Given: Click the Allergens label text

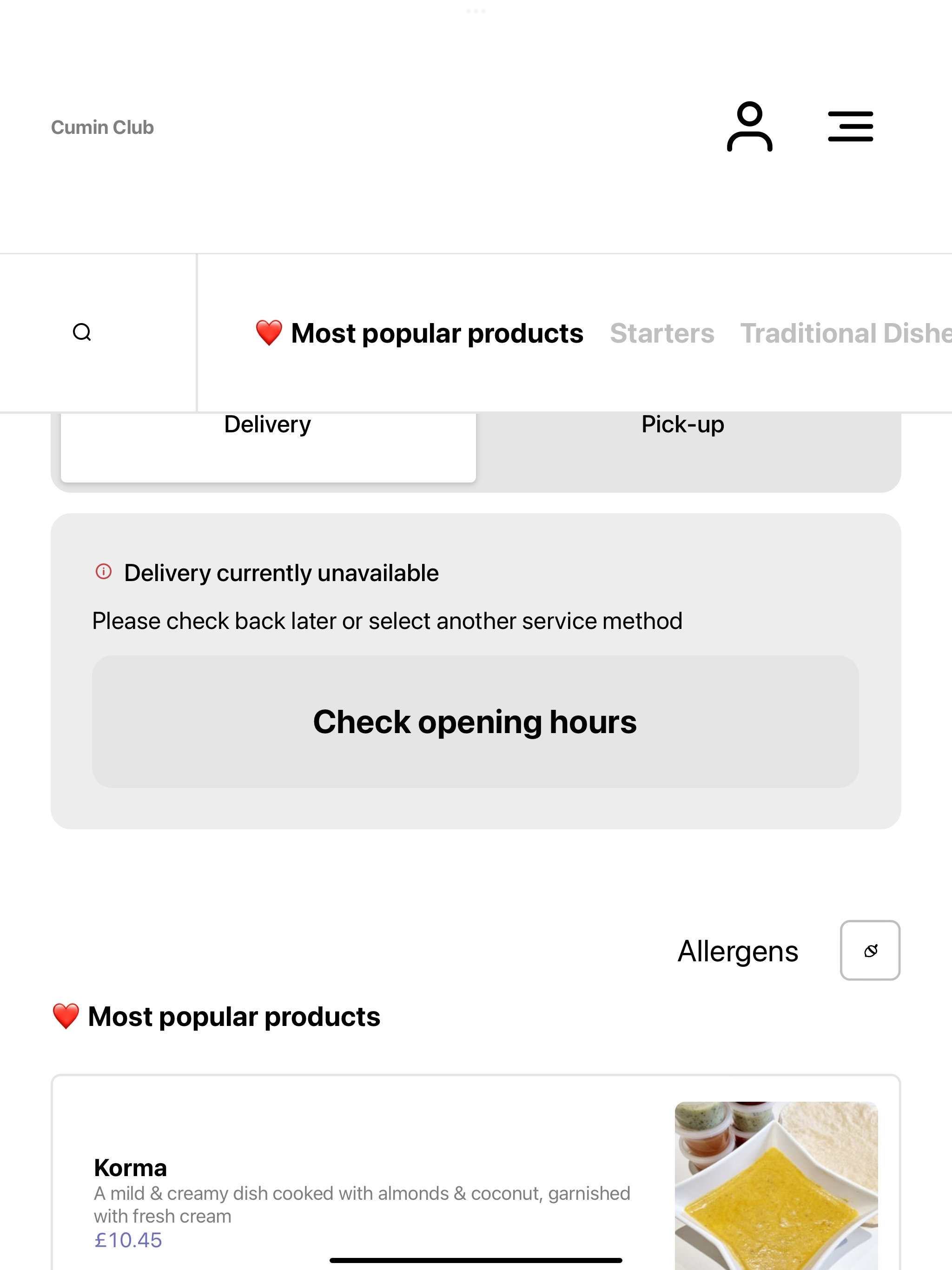Looking at the screenshot, I should tap(738, 952).
